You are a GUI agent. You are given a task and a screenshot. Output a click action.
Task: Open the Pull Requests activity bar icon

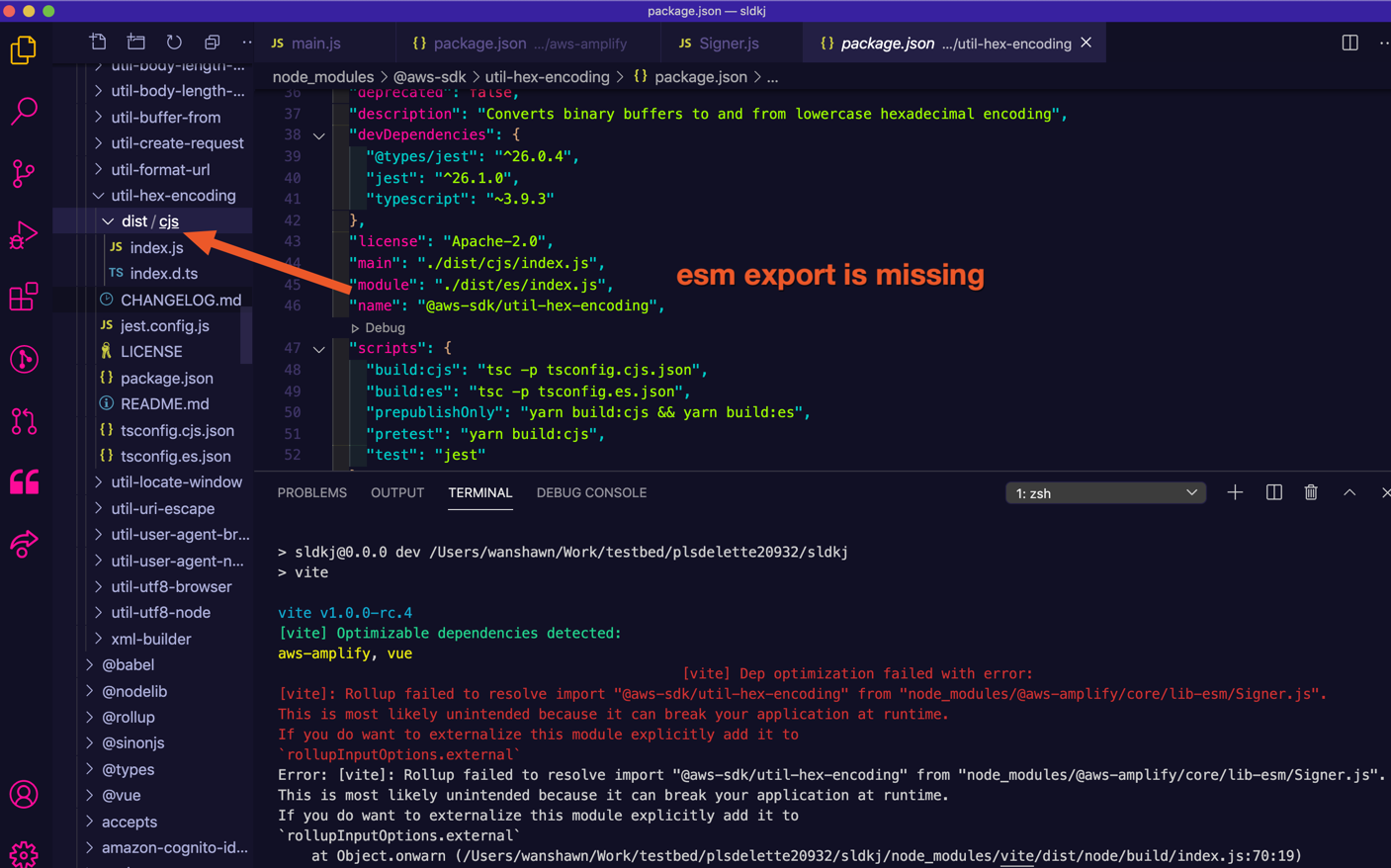tap(24, 421)
